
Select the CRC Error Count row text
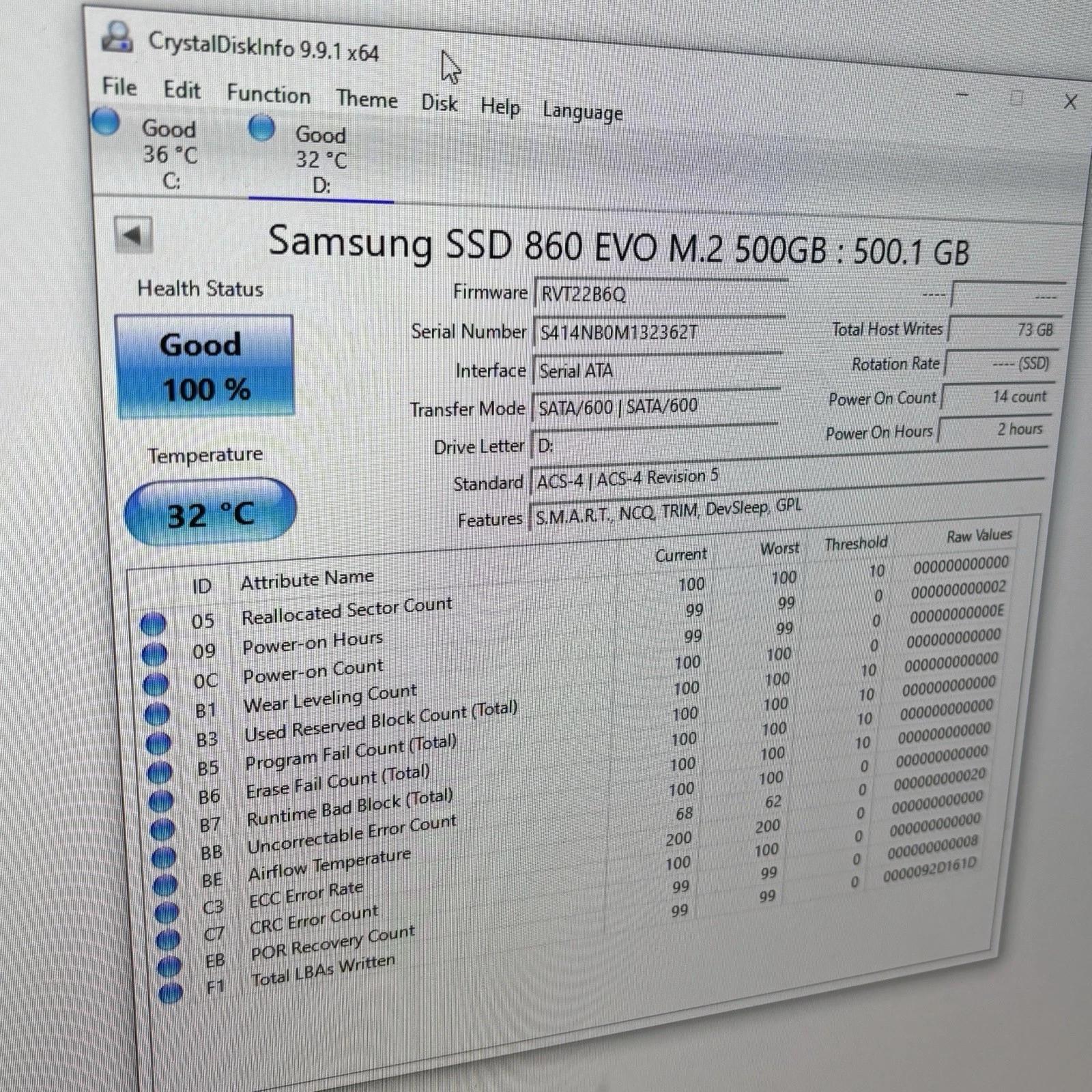(314, 919)
